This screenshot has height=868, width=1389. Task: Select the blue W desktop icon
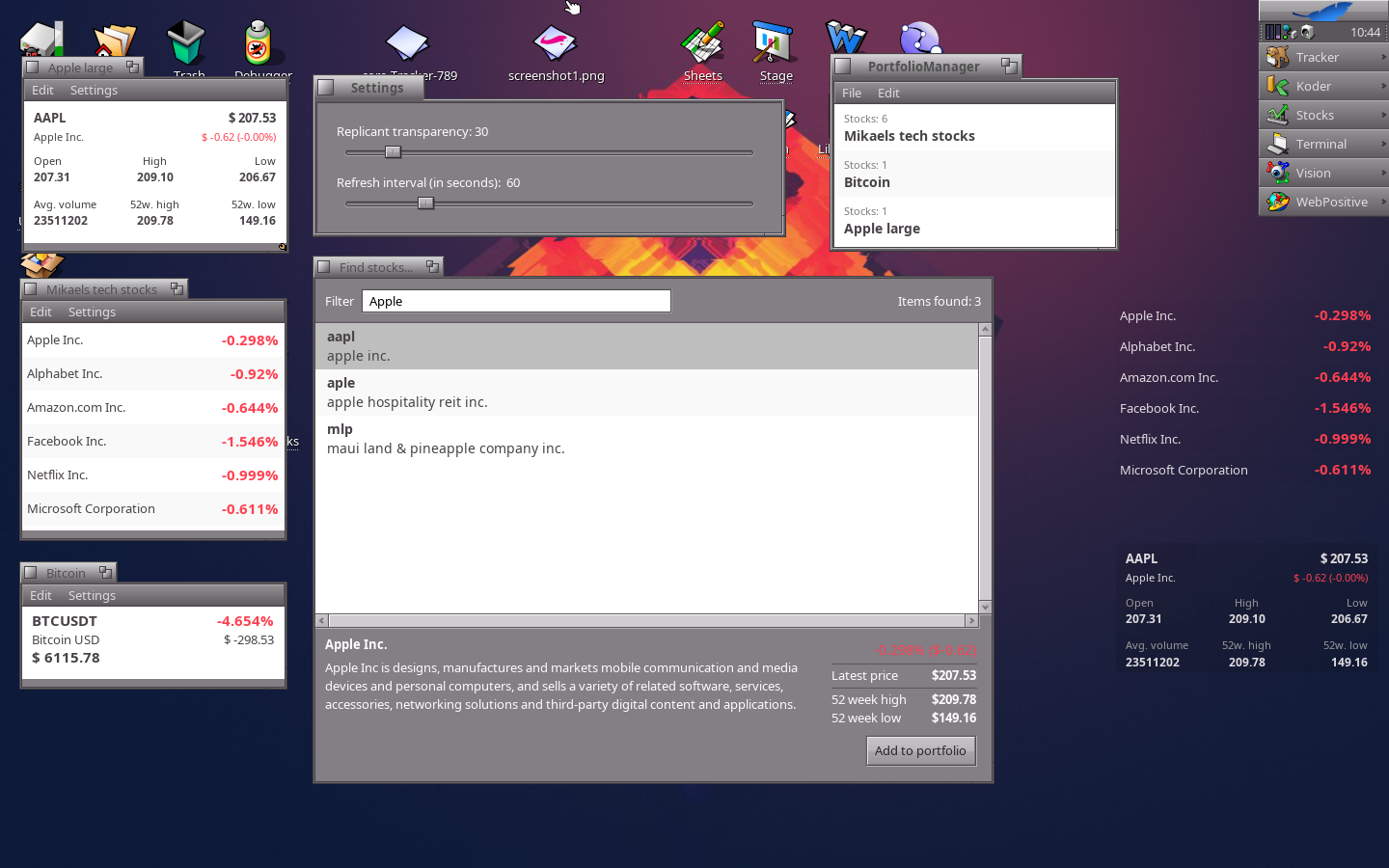pyautogui.click(x=846, y=37)
